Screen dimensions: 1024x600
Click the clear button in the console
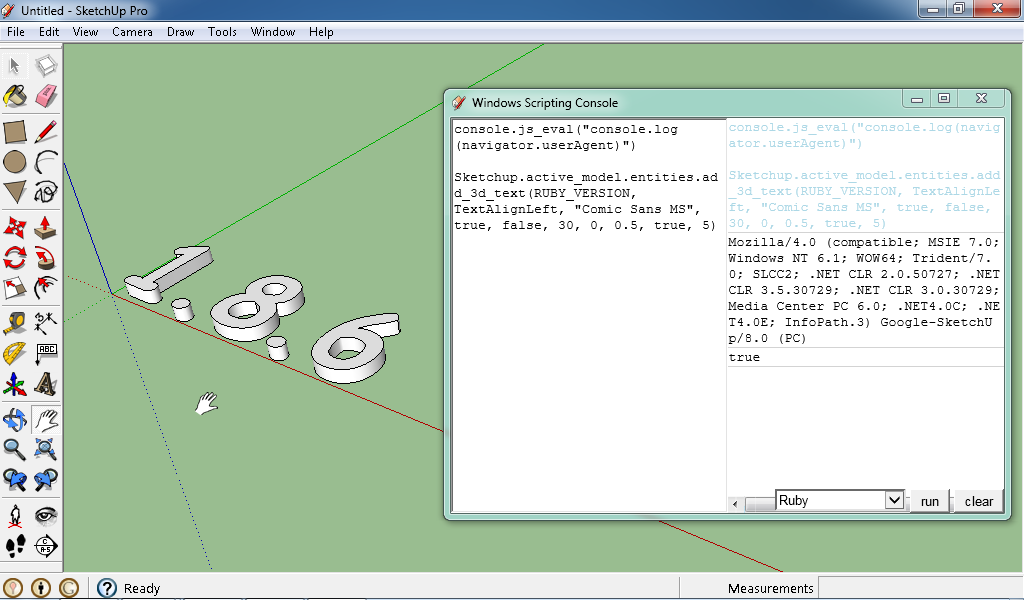pyautogui.click(x=978, y=501)
